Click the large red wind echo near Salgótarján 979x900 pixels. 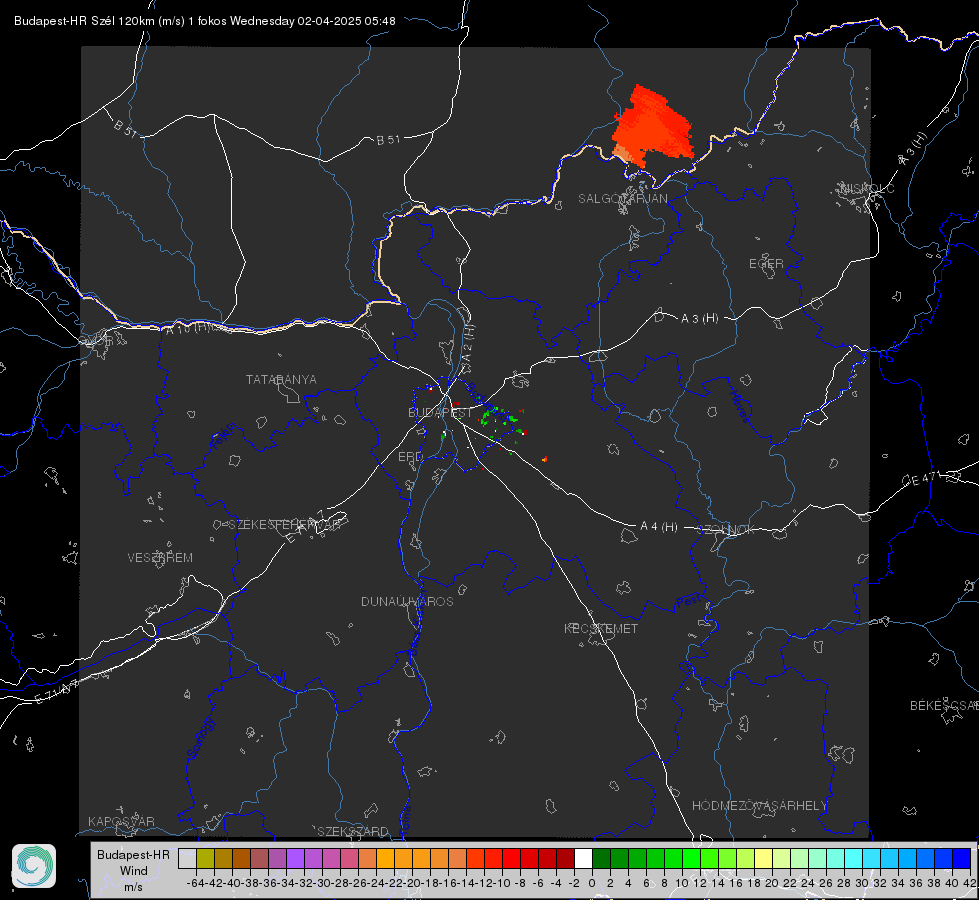coord(654,127)
